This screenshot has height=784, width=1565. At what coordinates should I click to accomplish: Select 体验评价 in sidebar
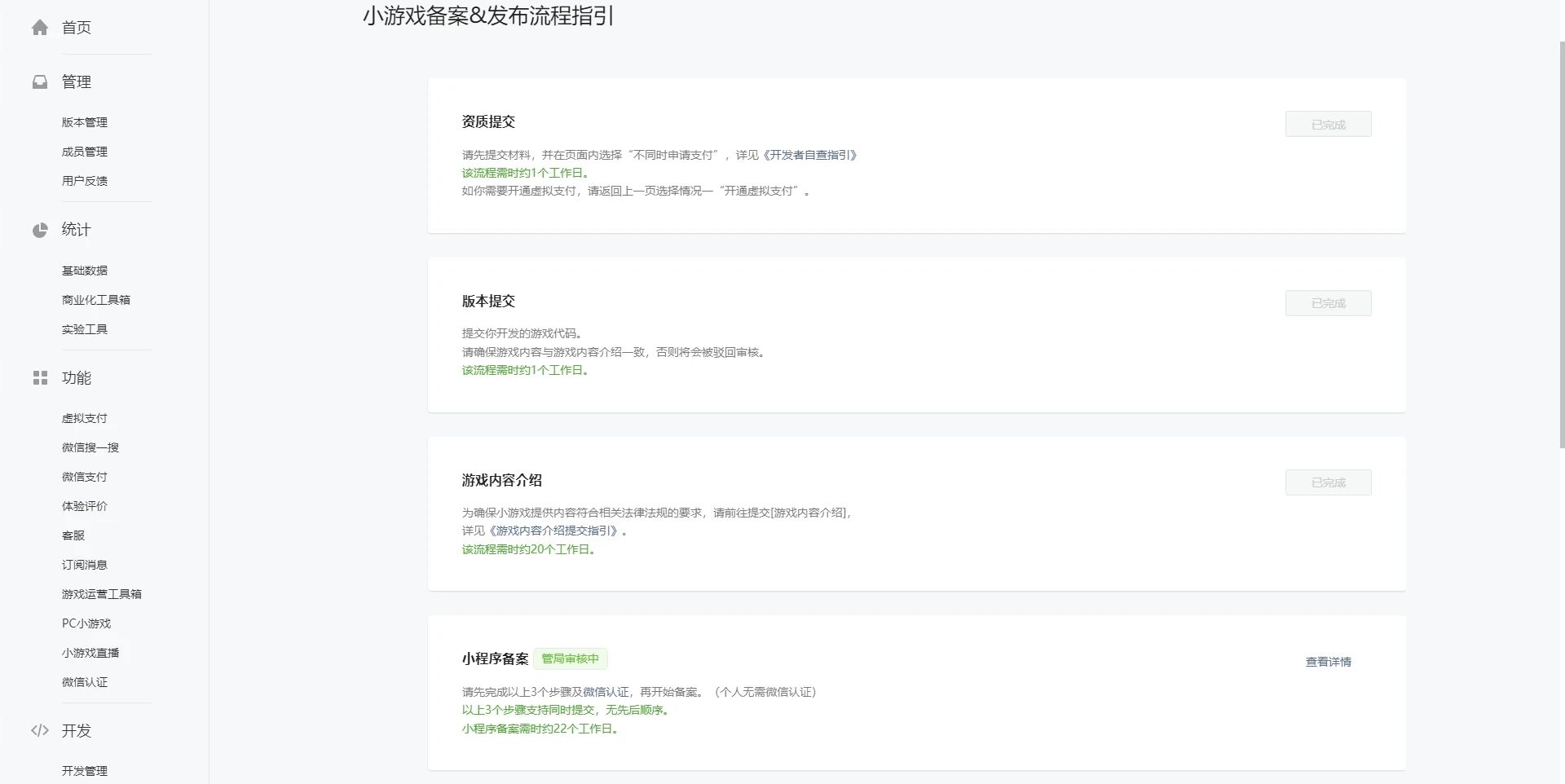point(85,506)
